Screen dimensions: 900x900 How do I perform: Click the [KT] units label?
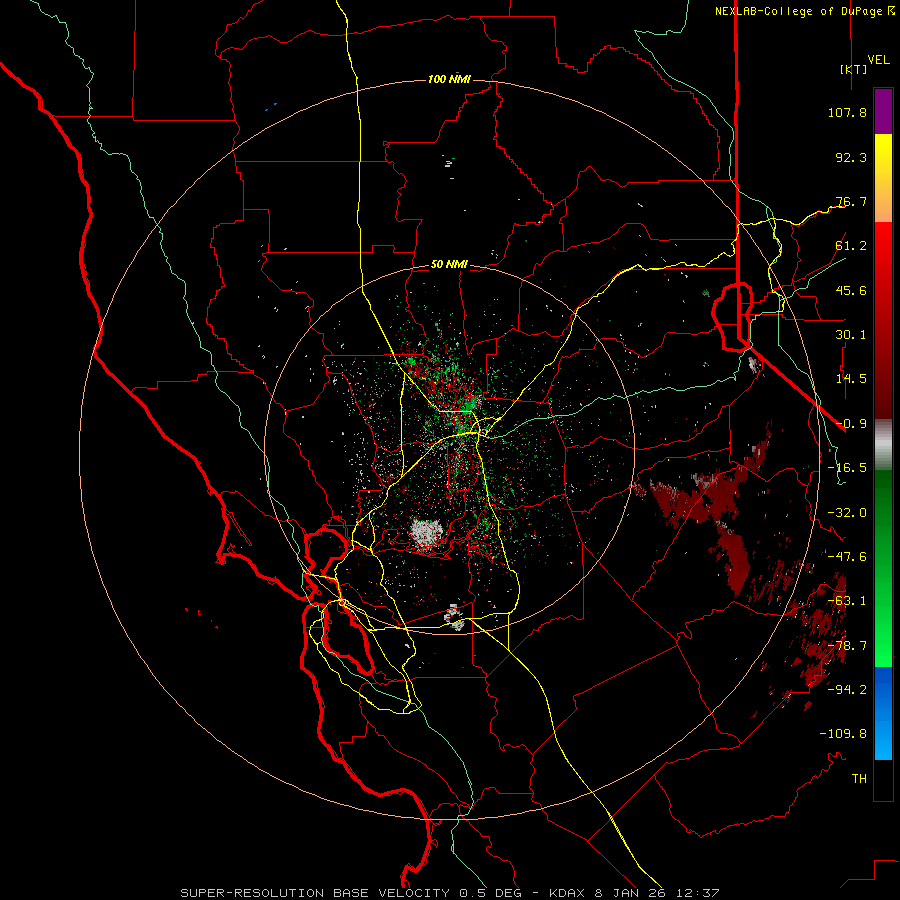[x=854, y=69]
